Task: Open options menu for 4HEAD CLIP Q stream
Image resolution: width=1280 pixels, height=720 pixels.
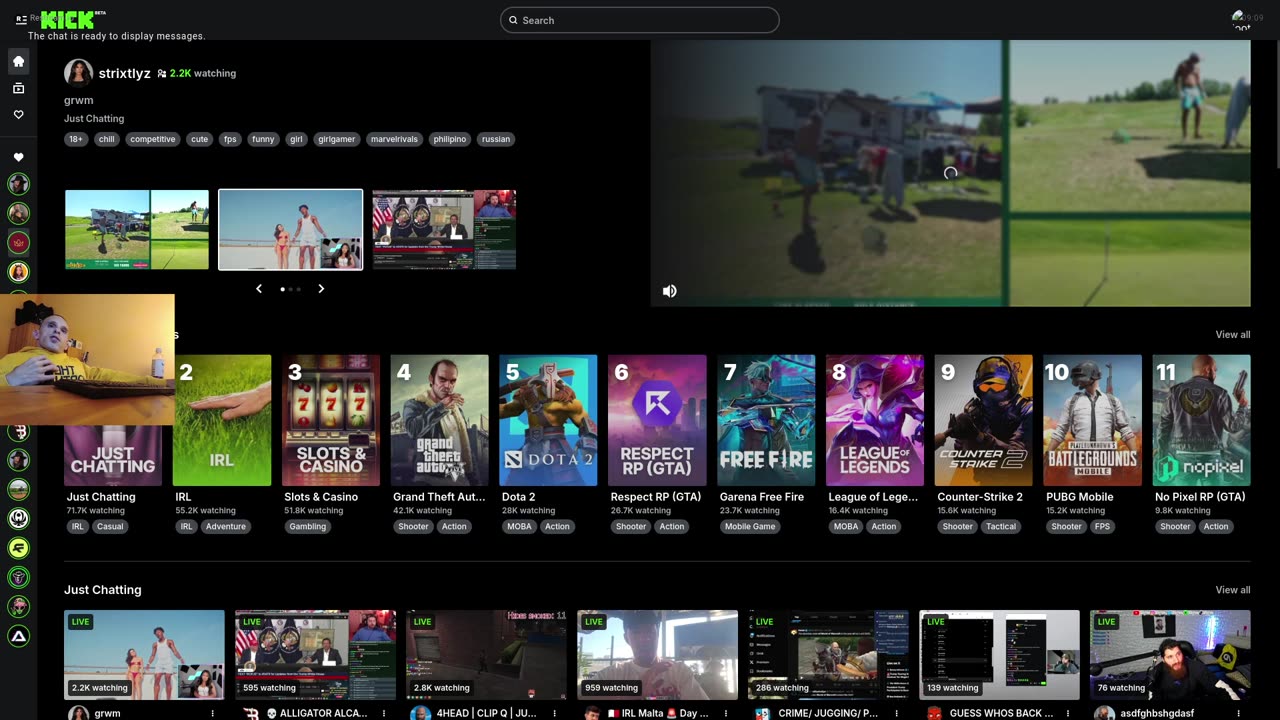Action: pyautogui.click(x=555, y=713)
